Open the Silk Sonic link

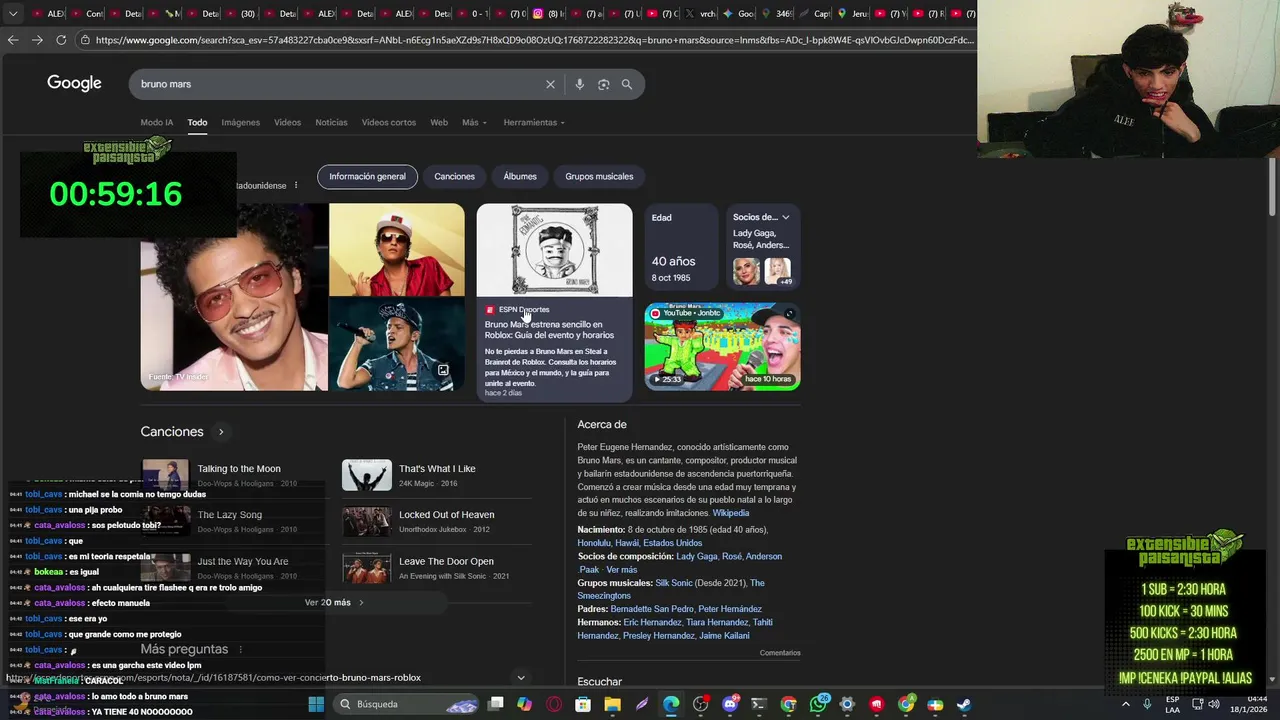click(x=674, y=583)
